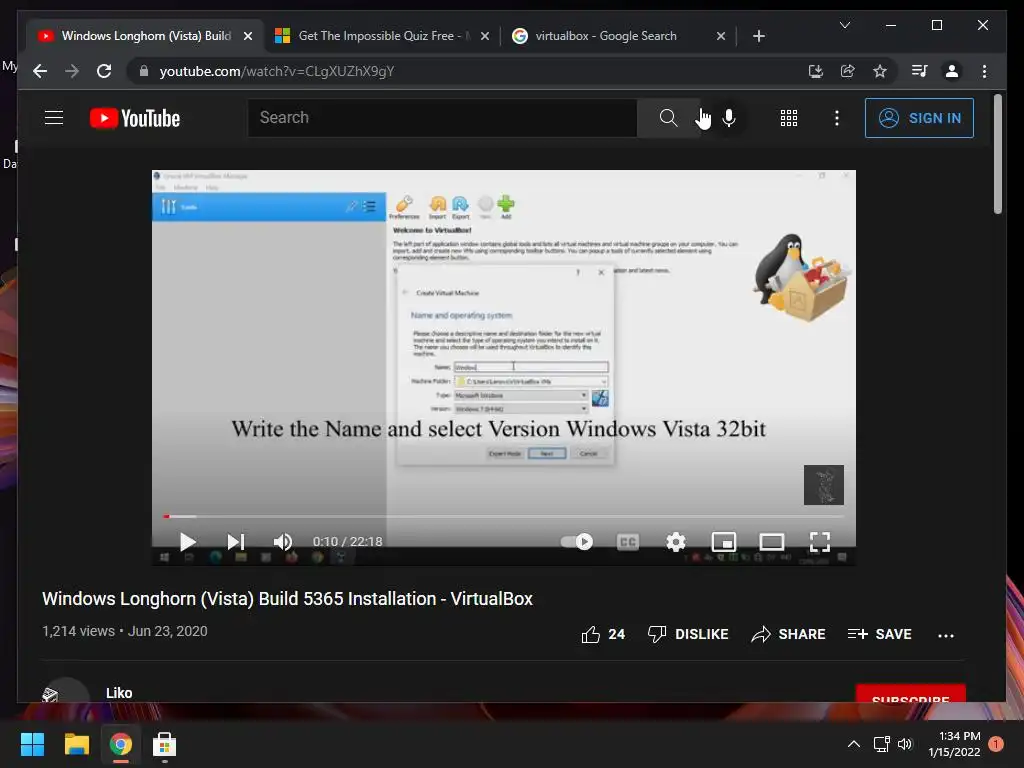Open the Chrome three-dot menu
Viewport: 1024px width, 768px height.
pyautogui.click(x=984, y=71)
